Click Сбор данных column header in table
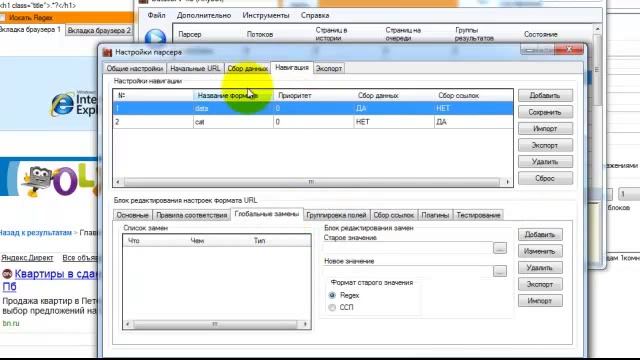The width and height of the screenshot is (640, 360). click(x=394, y=96)
